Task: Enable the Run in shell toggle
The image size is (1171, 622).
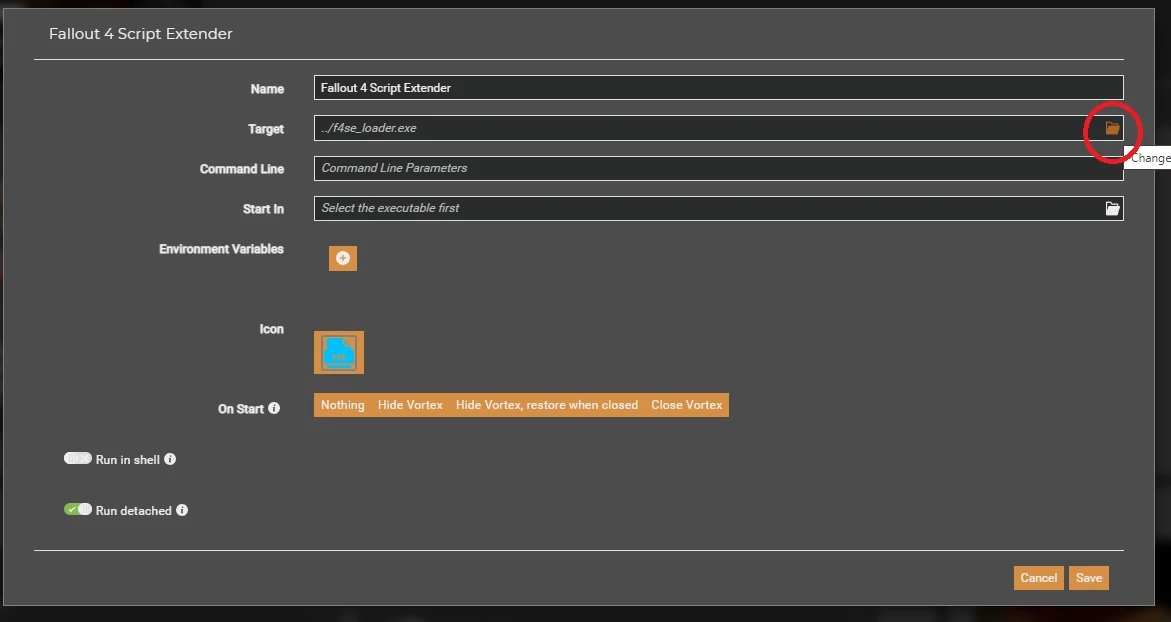Action: [78, 458]
